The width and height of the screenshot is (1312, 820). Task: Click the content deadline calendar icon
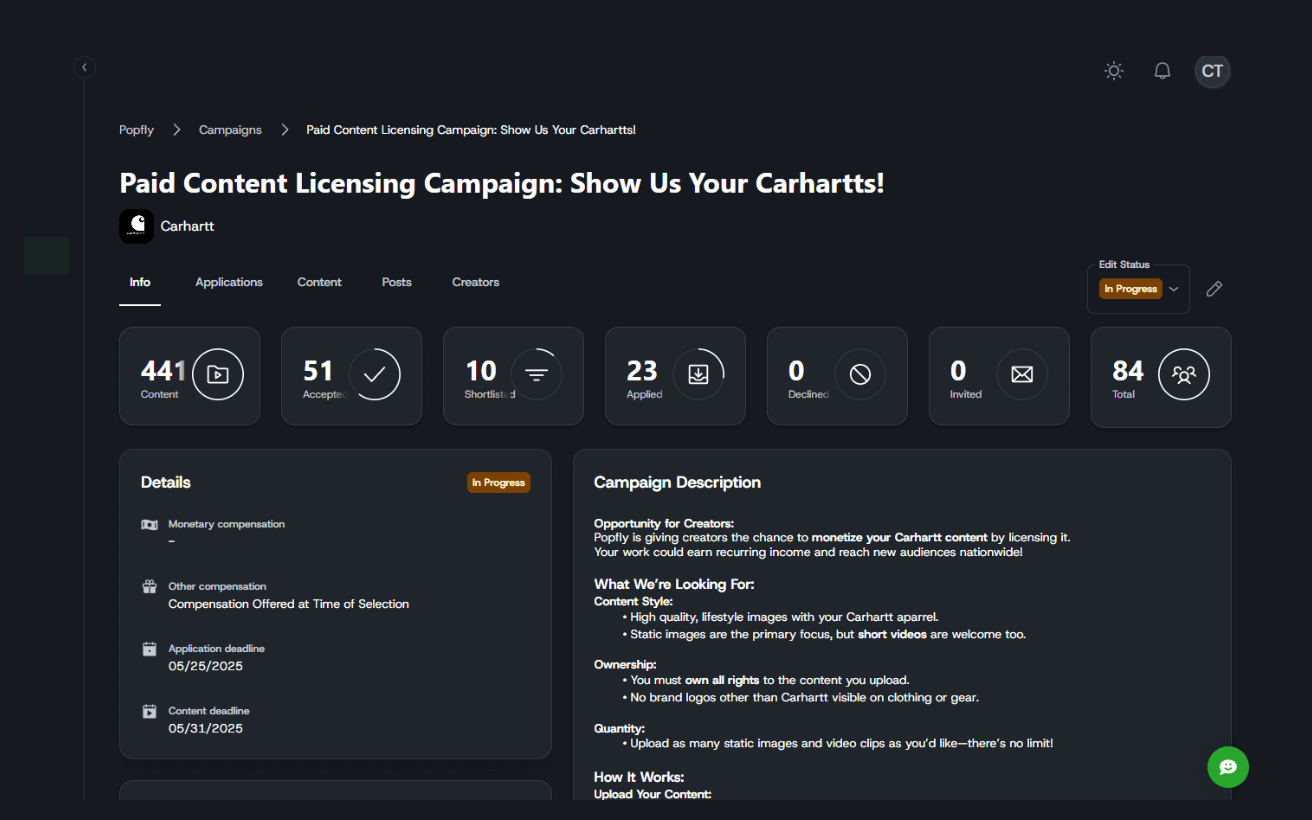(x=149, y=711)
